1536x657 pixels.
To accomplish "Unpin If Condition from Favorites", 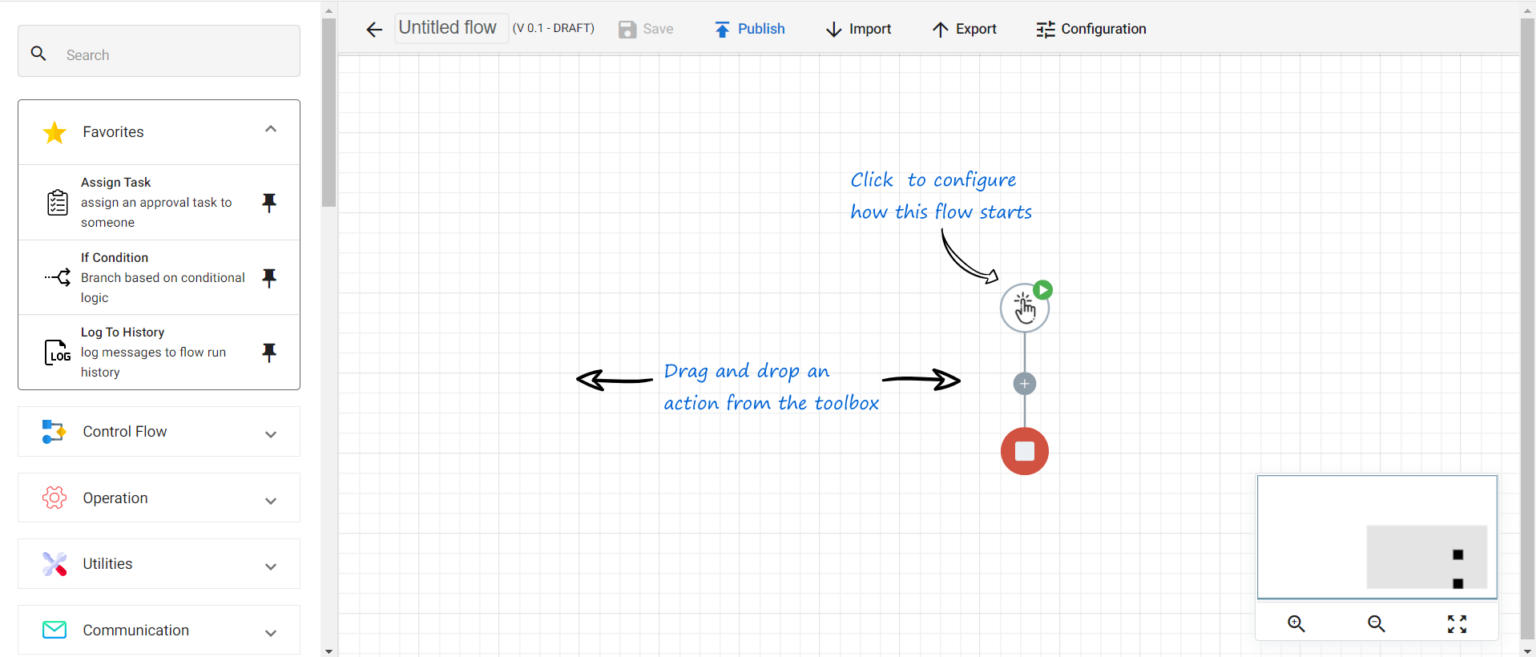I will pos(269,277).
